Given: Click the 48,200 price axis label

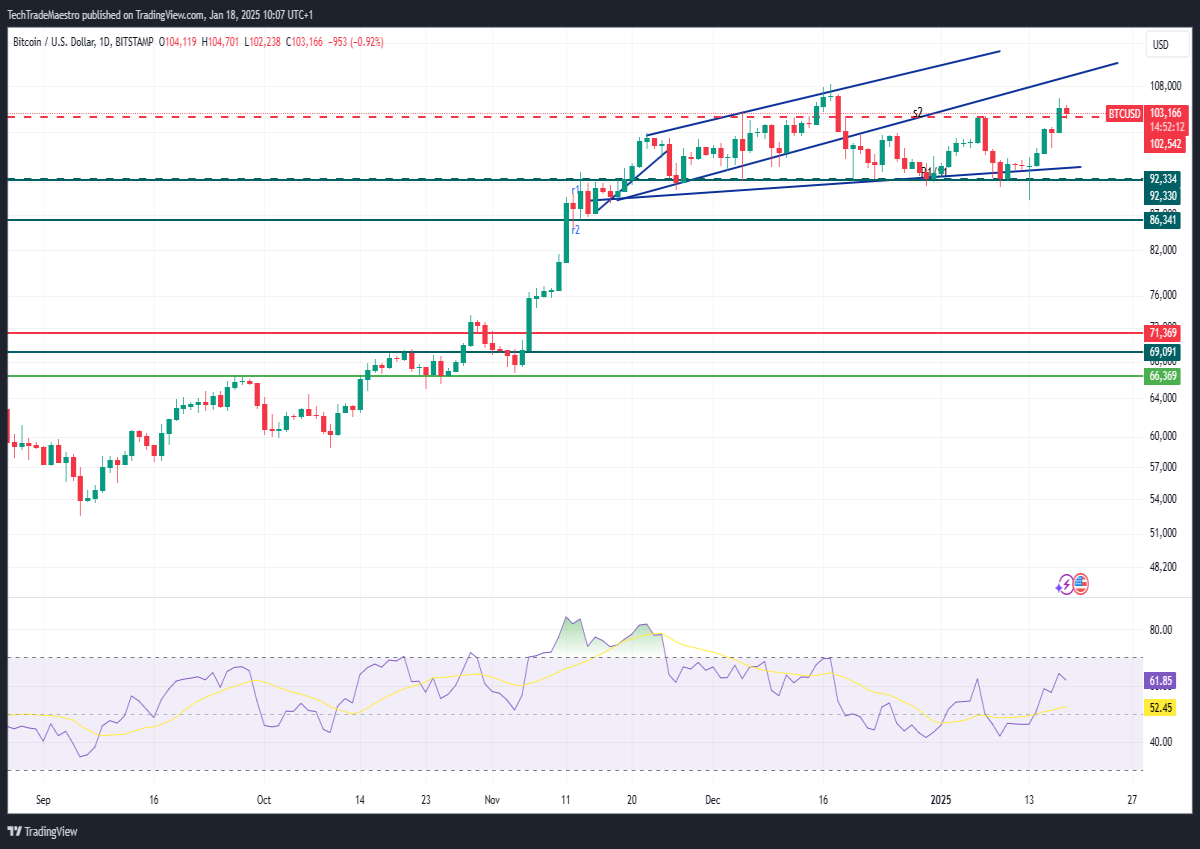Looking at the screenshot, I should [1163, 567].
